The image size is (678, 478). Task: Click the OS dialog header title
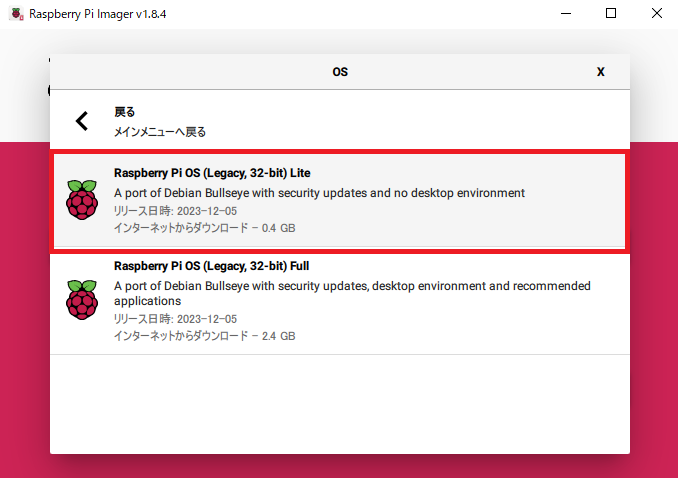point(340,72)
